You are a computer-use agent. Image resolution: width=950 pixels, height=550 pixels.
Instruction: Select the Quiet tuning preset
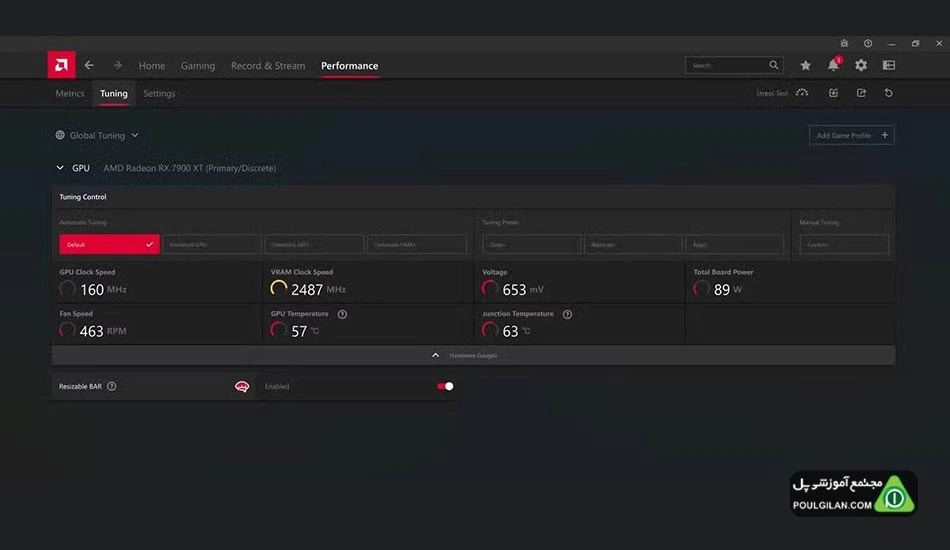[x=531, y=245]
